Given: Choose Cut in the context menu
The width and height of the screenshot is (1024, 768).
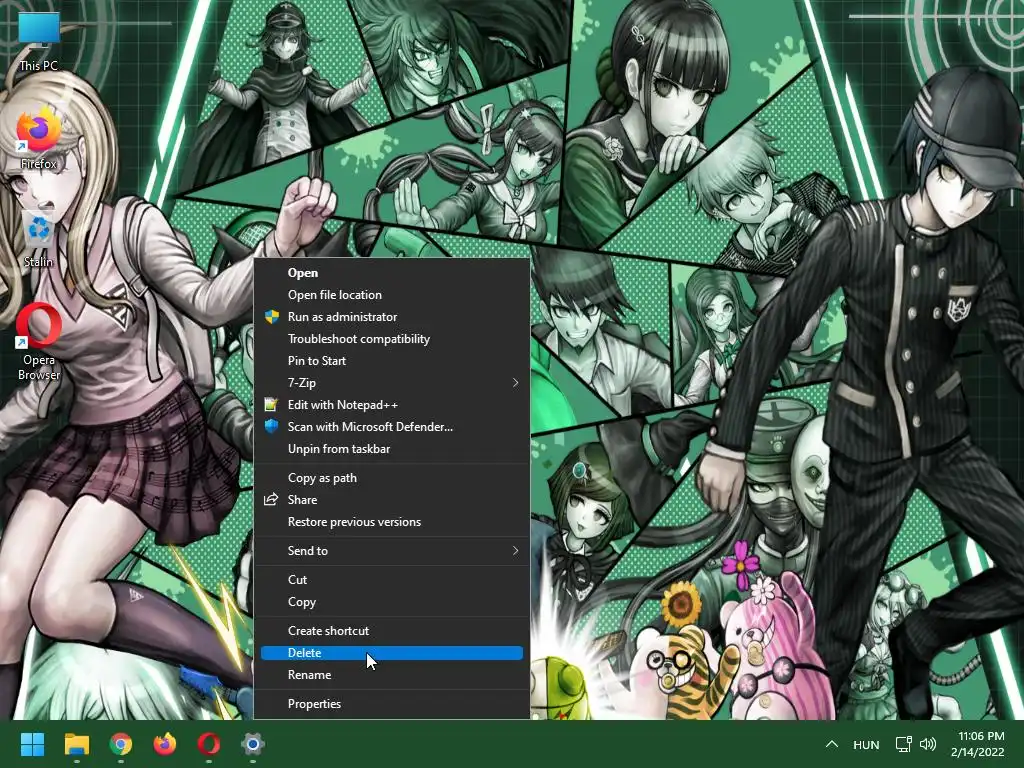Looking at the screenshot, I should coord(392,579).
